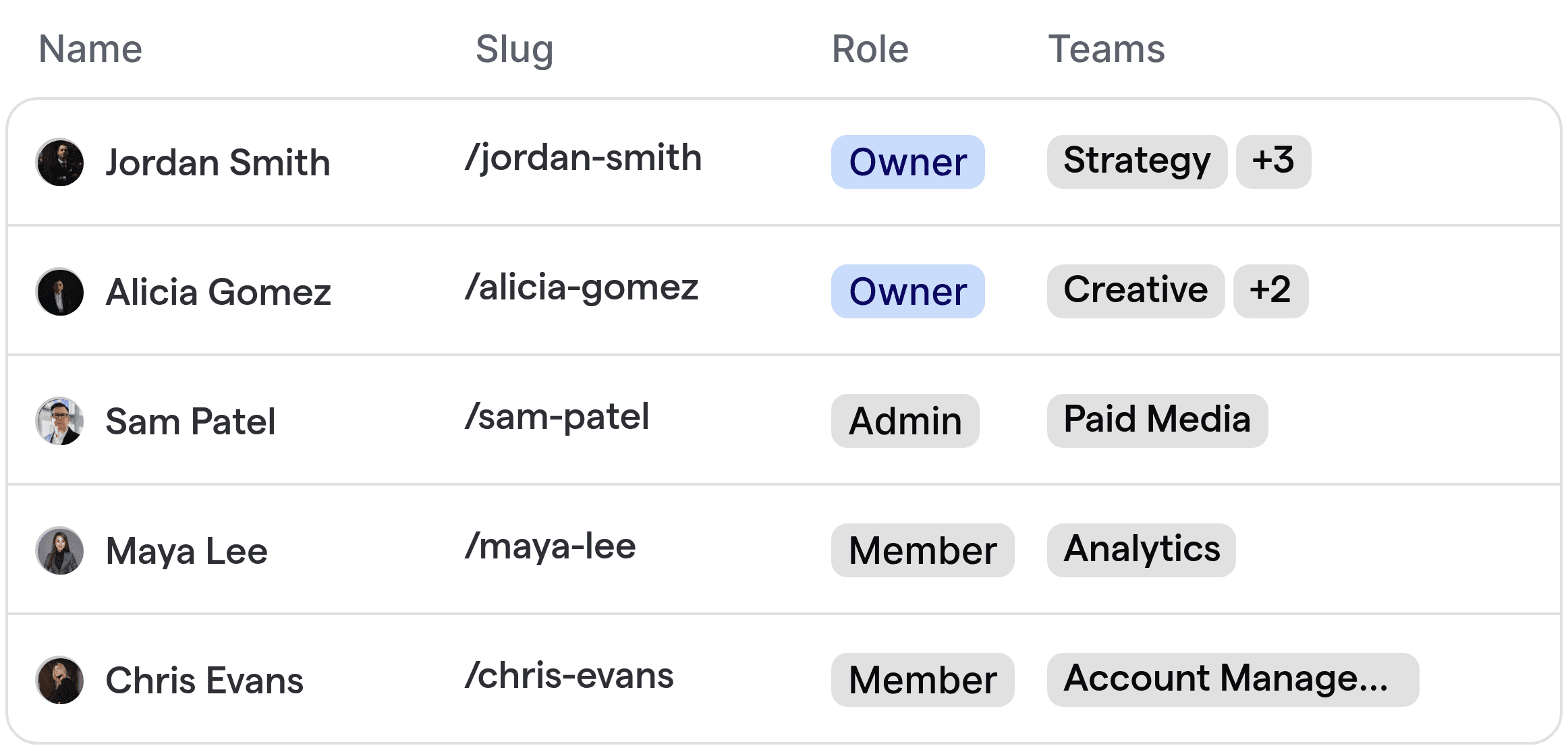The height and width of the screenshot is (750, 1568).
Task: Expand Alicia Gomez's +2 hidden teams
Action: [x=1271, y=291]
